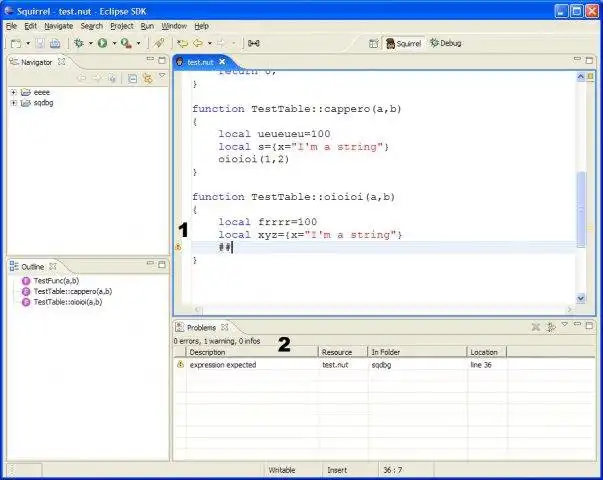This screenshot has height=480, width=603.
Task: Click the Forward navigation arrow icon
Action: 221,43
